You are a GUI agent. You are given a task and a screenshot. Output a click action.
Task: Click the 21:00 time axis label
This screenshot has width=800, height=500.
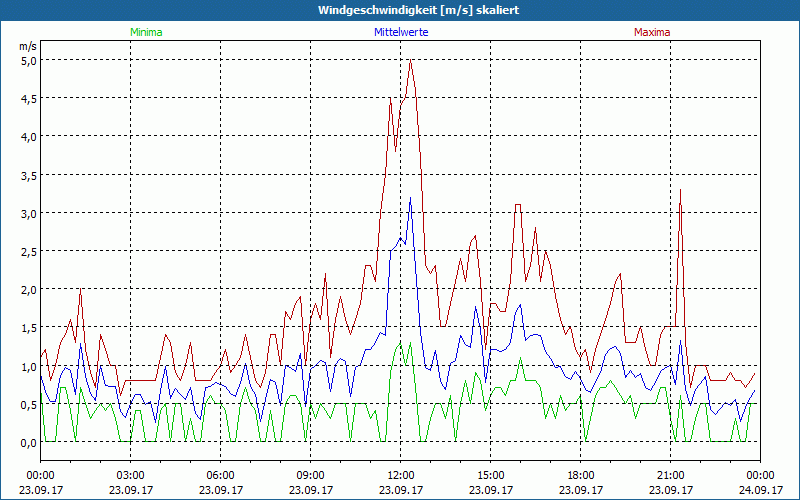[670, 475]
